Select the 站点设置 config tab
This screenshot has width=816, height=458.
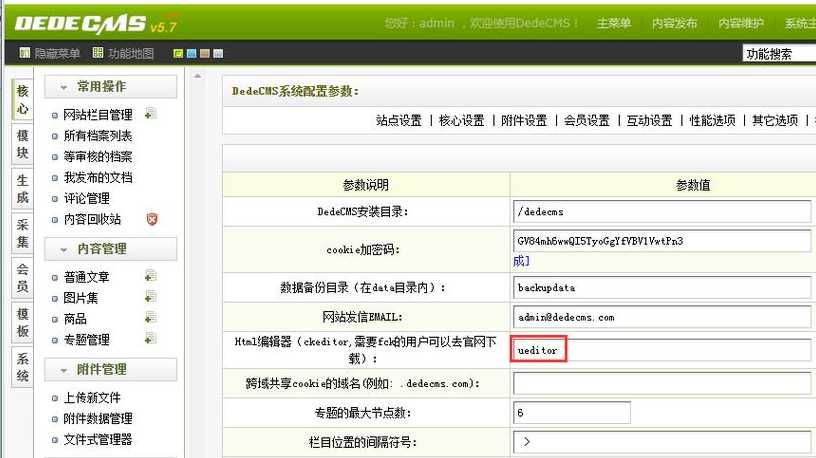(399, 120)
